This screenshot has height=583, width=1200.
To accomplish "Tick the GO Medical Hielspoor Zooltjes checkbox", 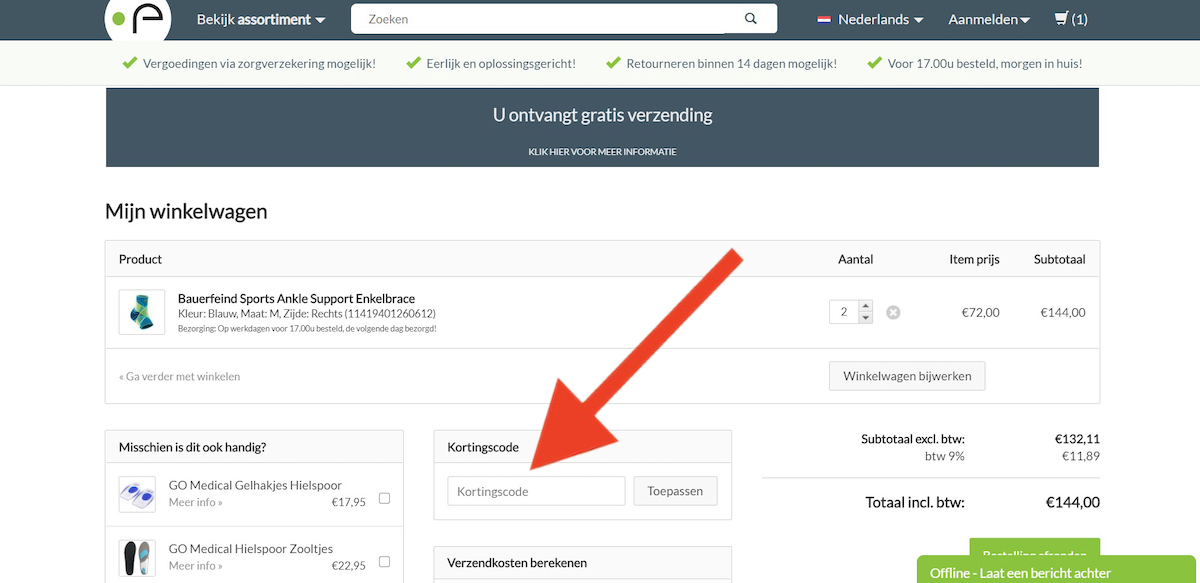I will click(385, 561).
